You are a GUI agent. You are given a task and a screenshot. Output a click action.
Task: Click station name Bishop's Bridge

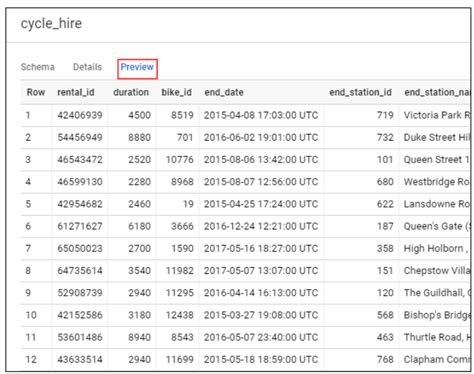pos(437,315)
